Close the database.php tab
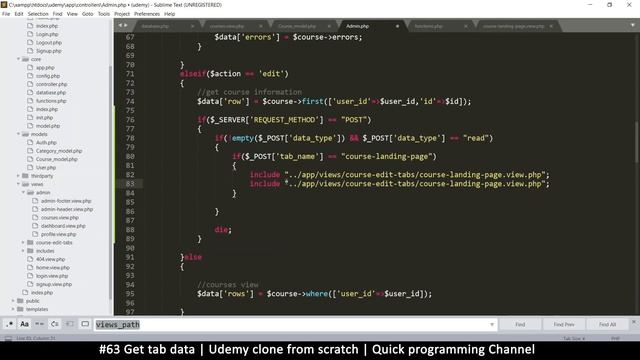This screenshot has height=360, width=640. pyautogui.click(x=192, y=26)
